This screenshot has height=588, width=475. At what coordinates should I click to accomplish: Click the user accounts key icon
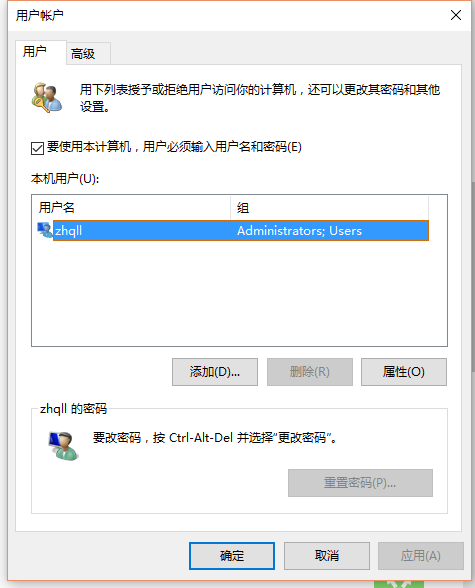tap(46, 98)
